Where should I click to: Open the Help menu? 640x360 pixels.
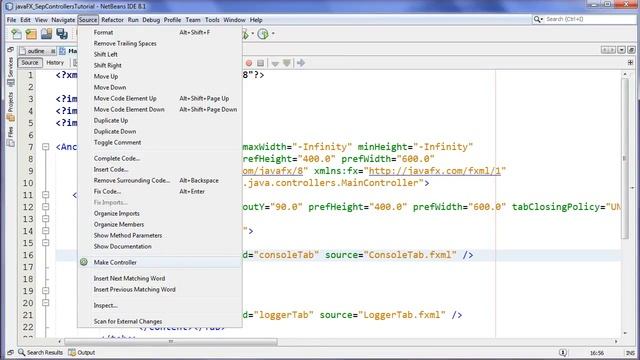[256, 20]
